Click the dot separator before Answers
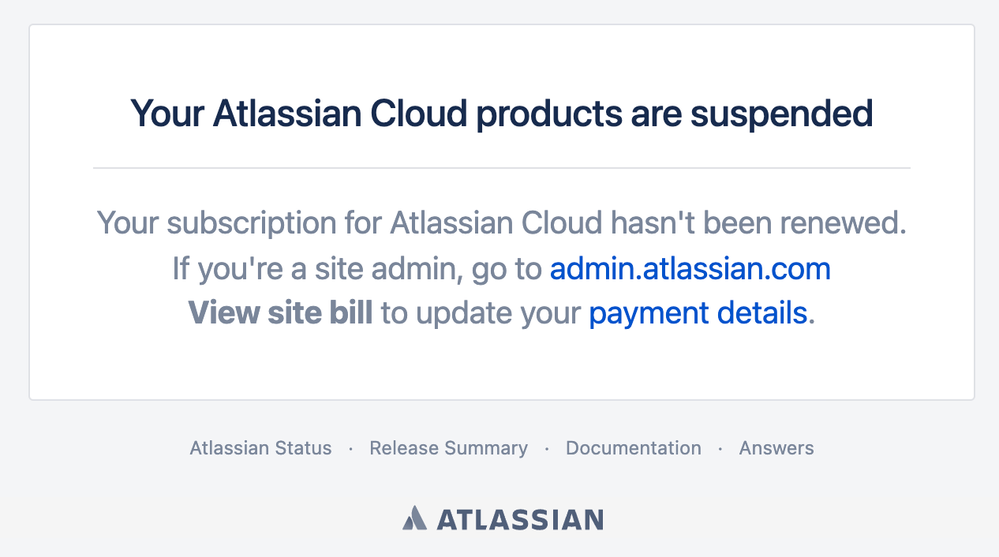 pos(720,449)
